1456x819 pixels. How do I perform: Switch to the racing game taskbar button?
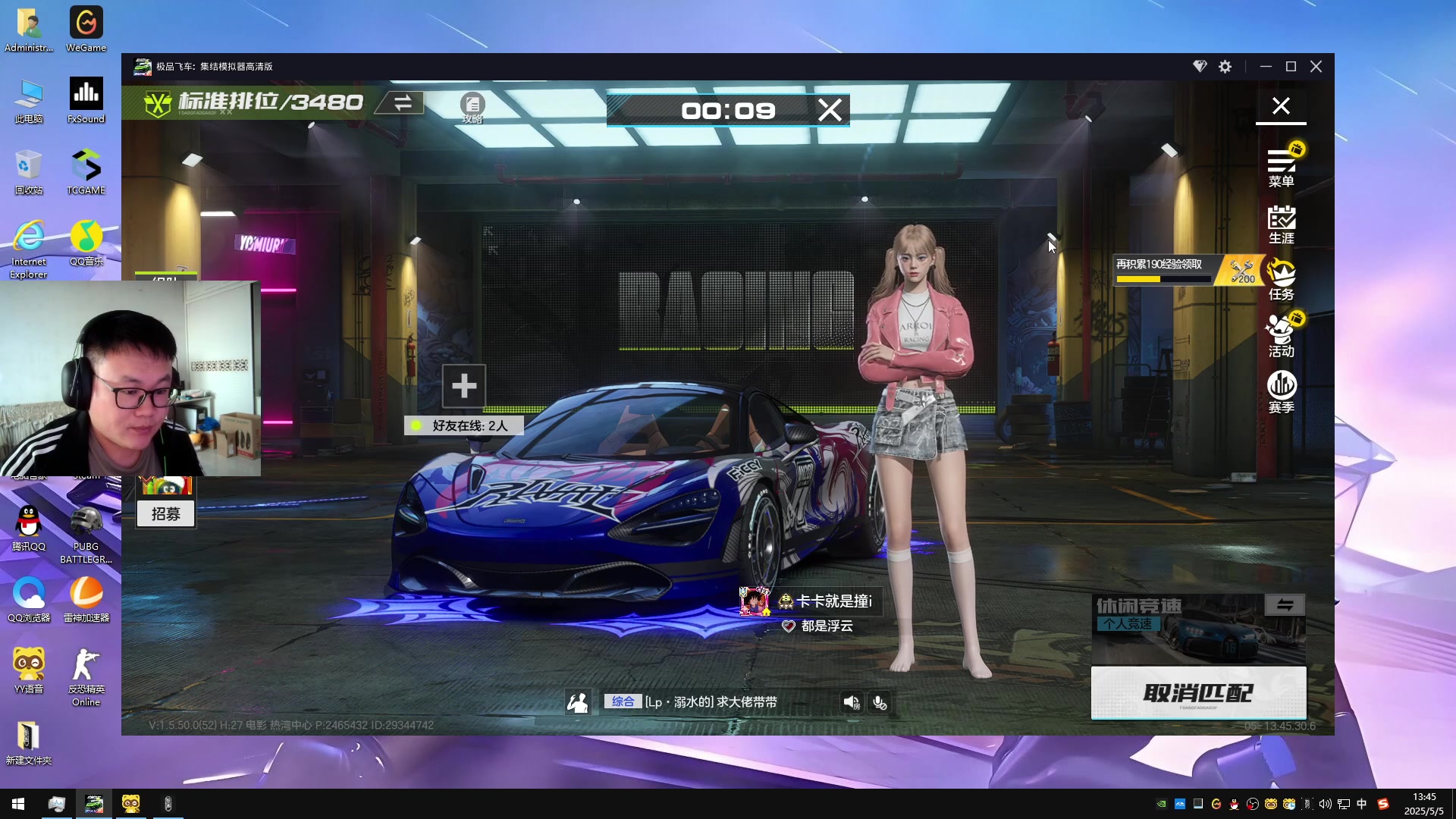pos(94,804)
